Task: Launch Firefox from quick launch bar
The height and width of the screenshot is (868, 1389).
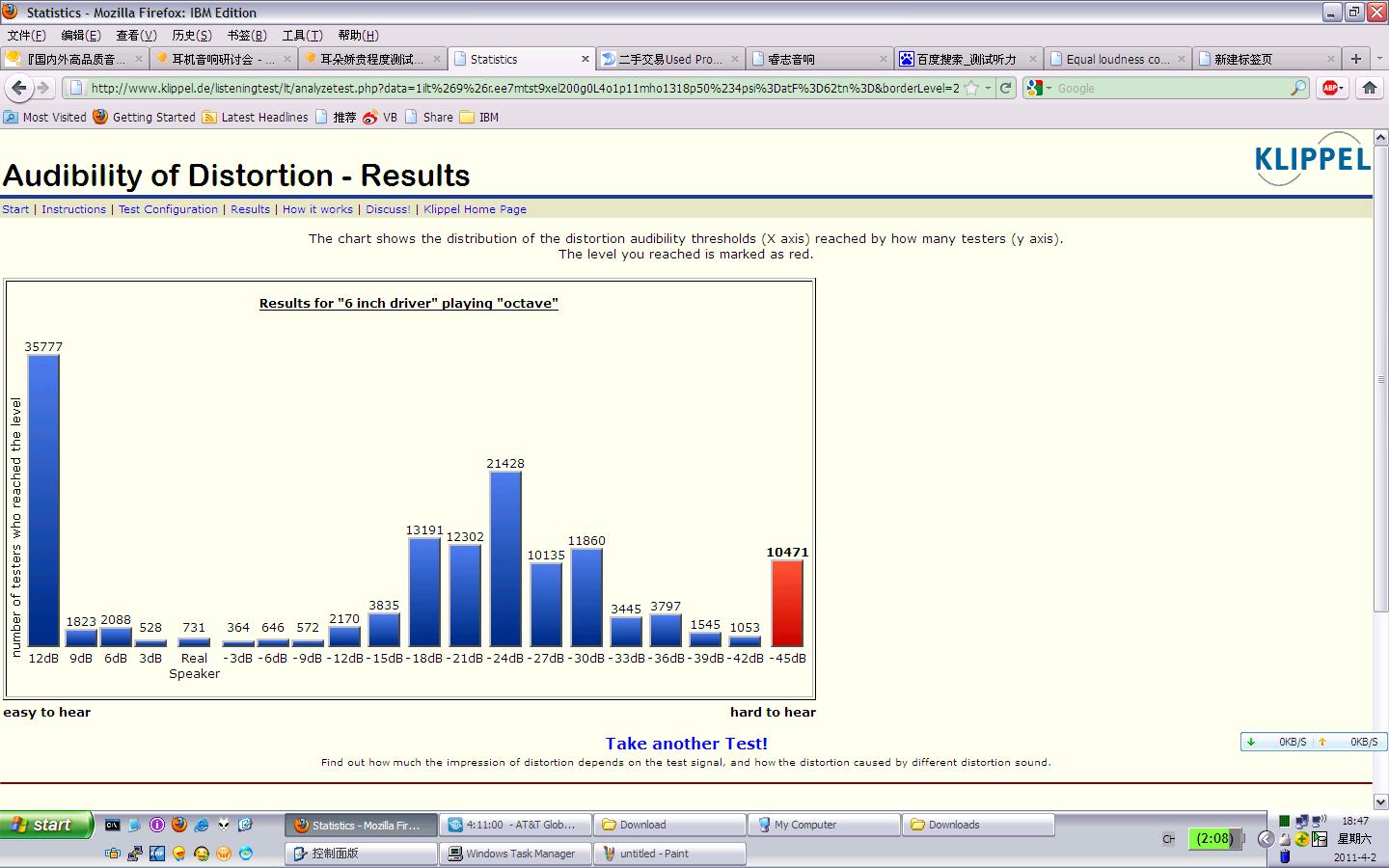Action: [179, 825]
